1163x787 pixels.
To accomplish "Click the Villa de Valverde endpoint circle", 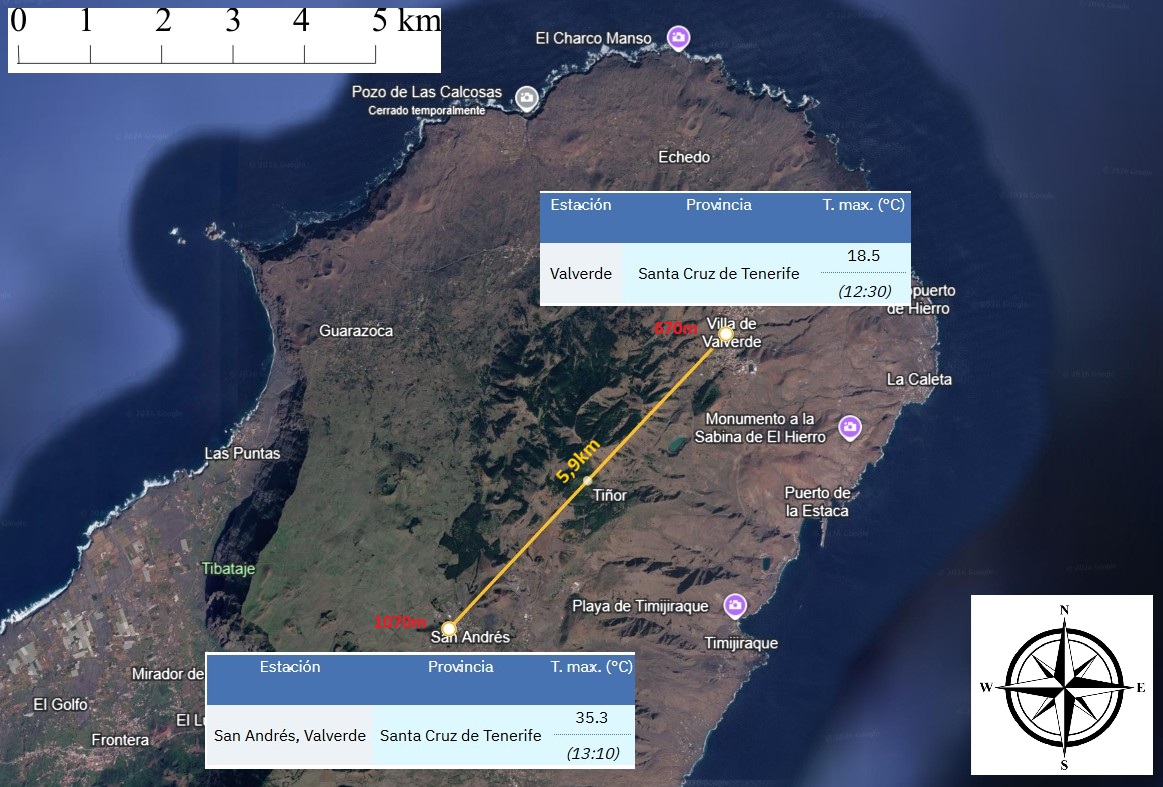I will (x=725, y=334).
